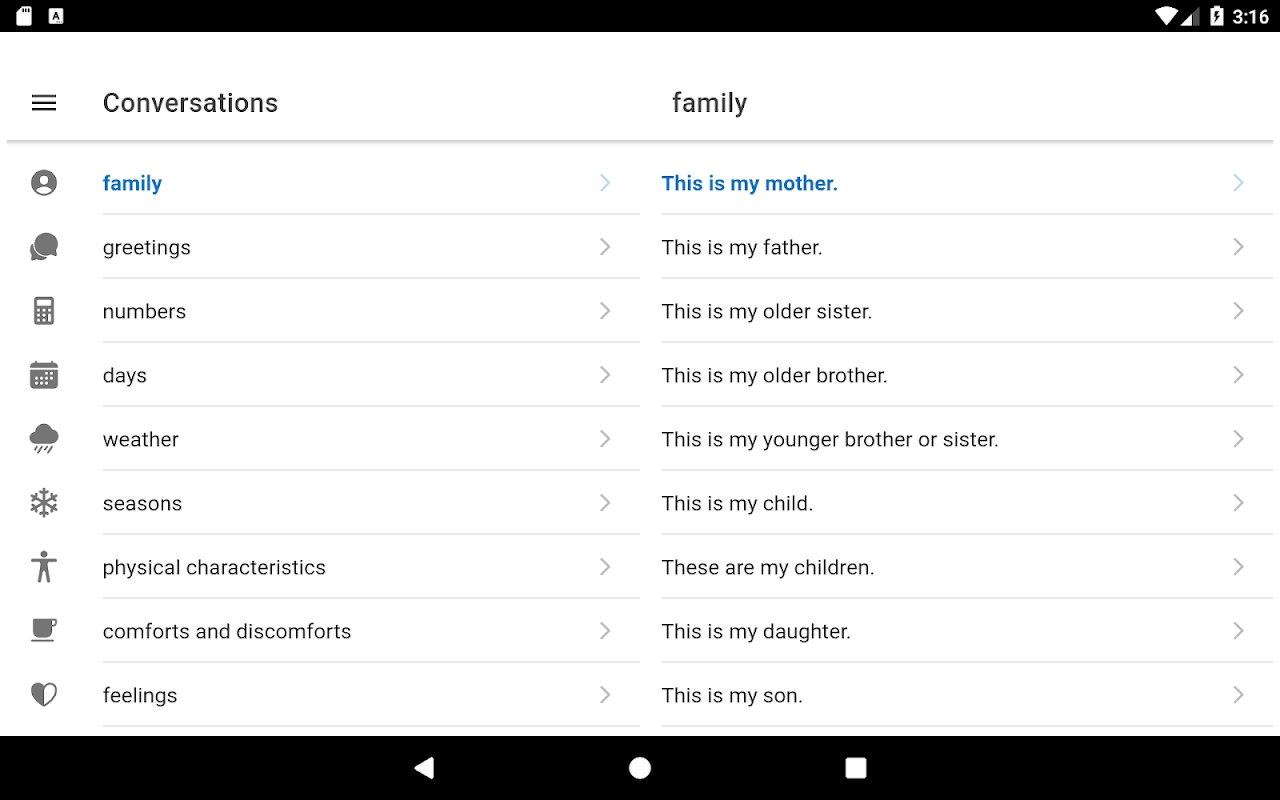1280x800 pixels.
Task: Tap the physical characteristics body icon
Action: [x=44, y=567]
